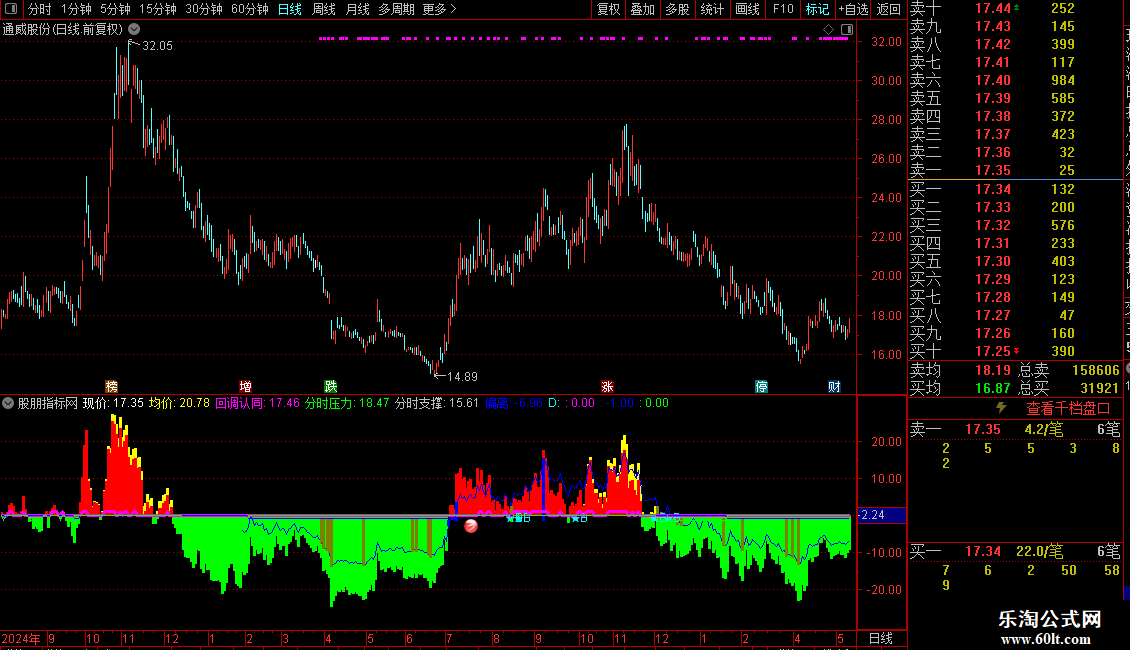
Task: Toggle the left sidebar panel icon
Action: coord(11,9)
